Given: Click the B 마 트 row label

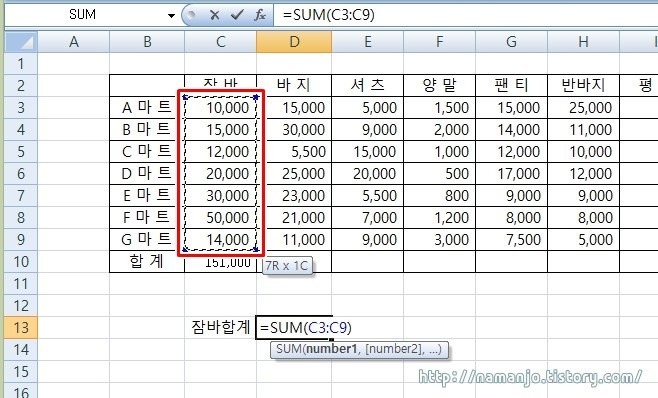Looking at the screenshot, I should [x=147, y=129].
